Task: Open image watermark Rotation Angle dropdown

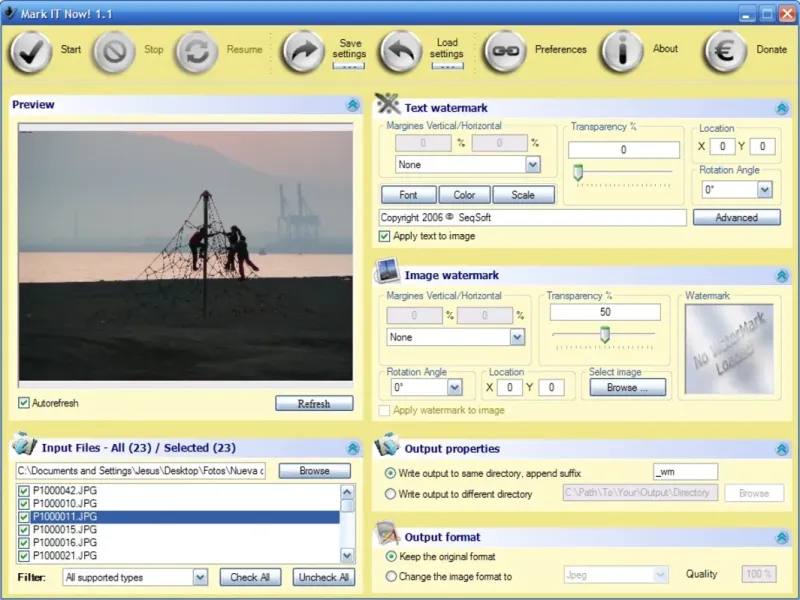Action: (x=426, y=388)
